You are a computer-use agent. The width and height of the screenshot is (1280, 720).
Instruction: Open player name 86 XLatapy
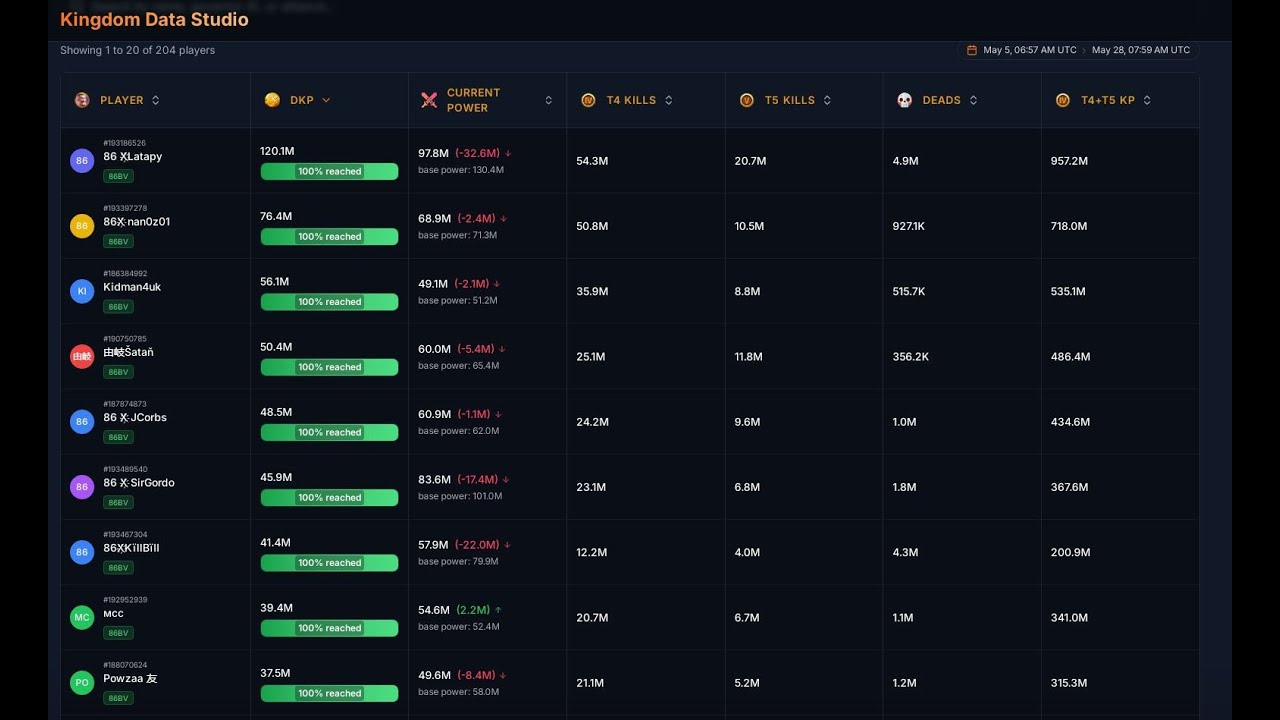(133, 157)
